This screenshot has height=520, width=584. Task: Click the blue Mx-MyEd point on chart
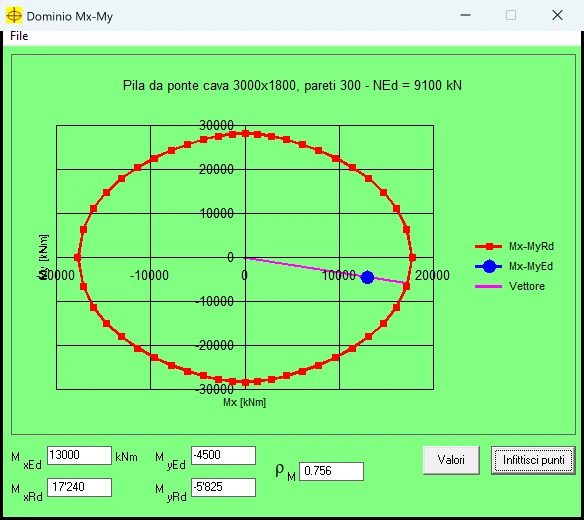tap(367, 277)
